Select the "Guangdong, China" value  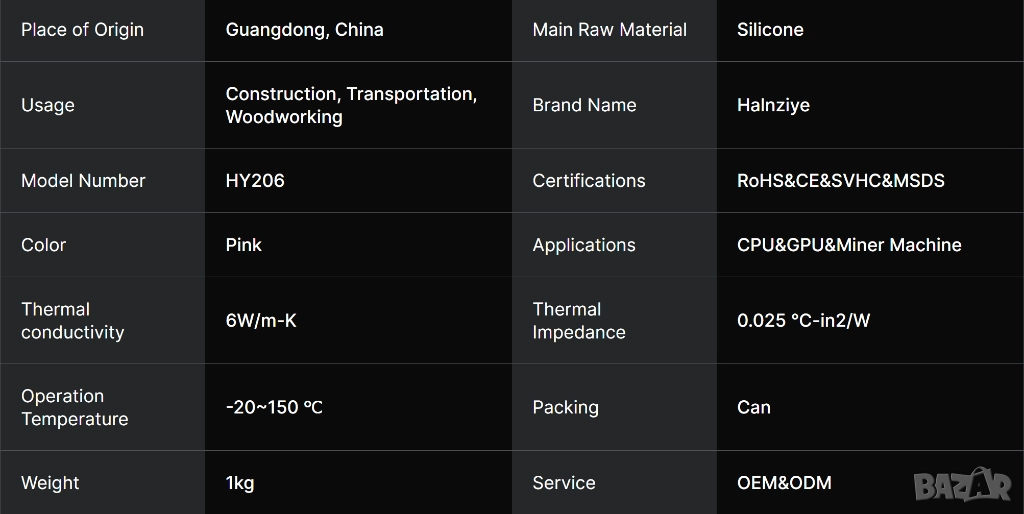(304, 30)
